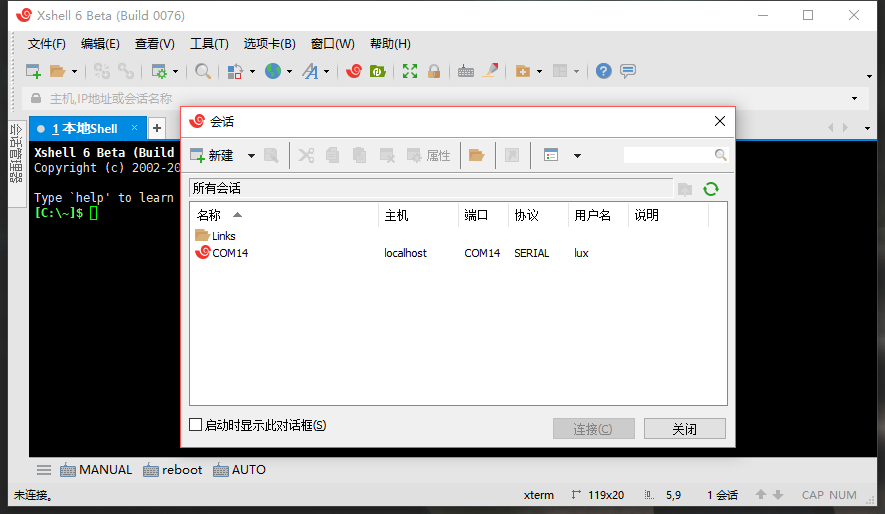Toggle full screen with green arrows icon
The width and height of the screenshot is (885, 514).
(410, 71)
